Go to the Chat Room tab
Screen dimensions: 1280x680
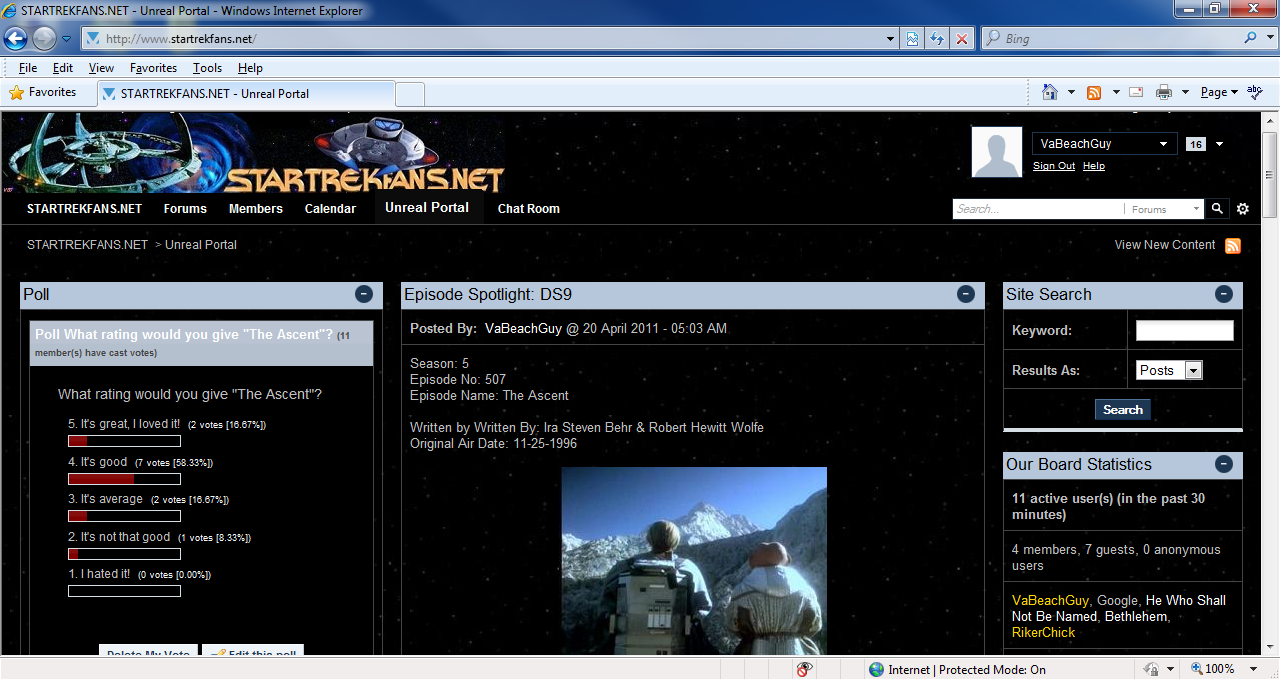[x=528, y=209]
